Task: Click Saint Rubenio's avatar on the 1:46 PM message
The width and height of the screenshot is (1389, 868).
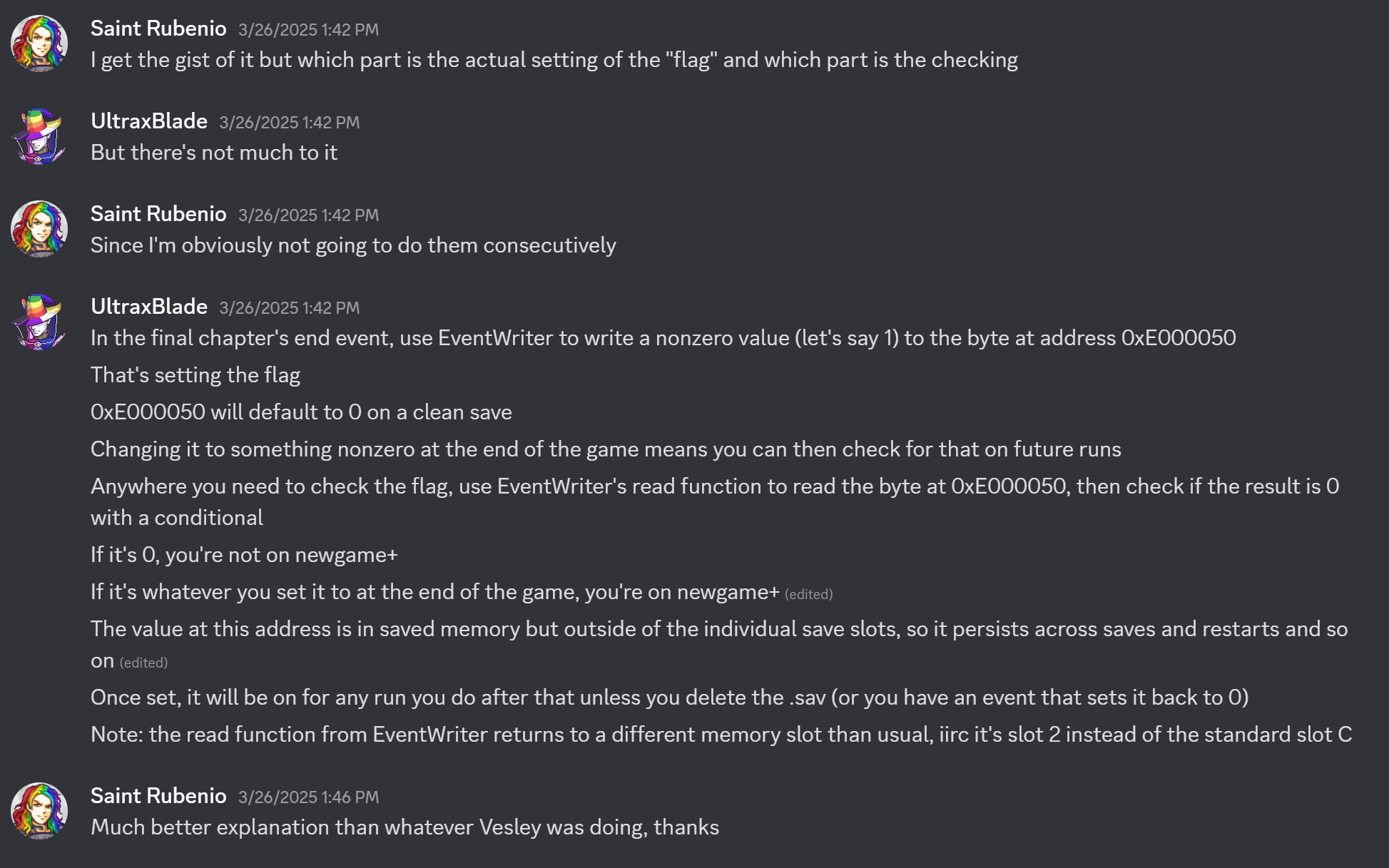Action: pyautogui.click(x=39, y=812)
